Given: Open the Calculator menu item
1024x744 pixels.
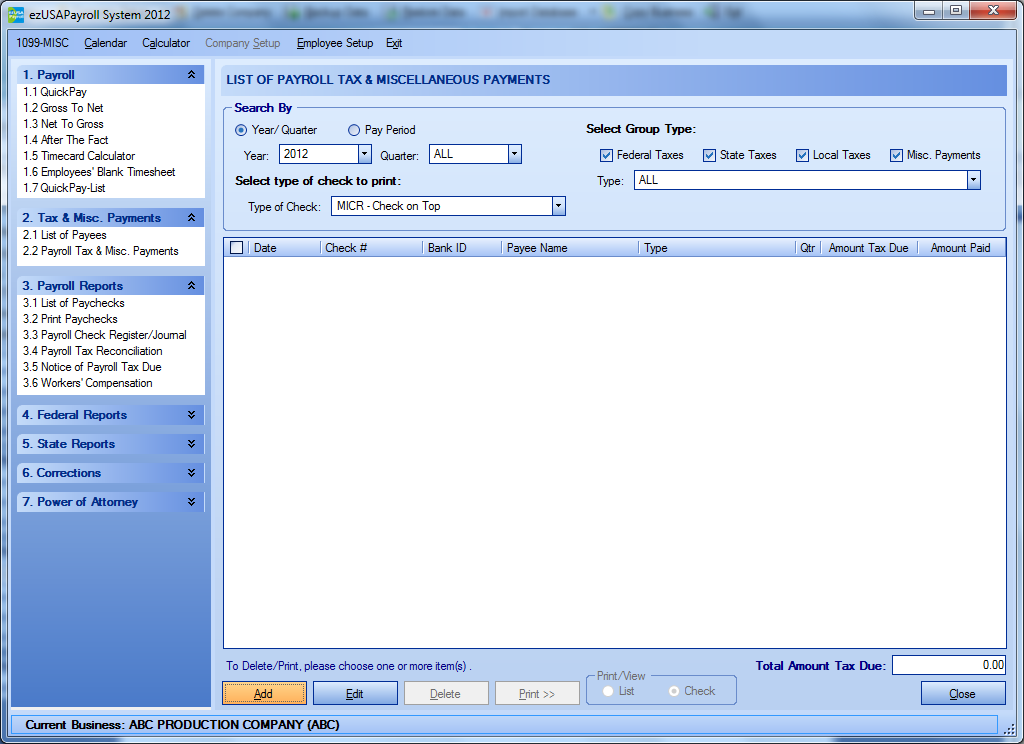Looking at the screenshot, I should 166,44.
